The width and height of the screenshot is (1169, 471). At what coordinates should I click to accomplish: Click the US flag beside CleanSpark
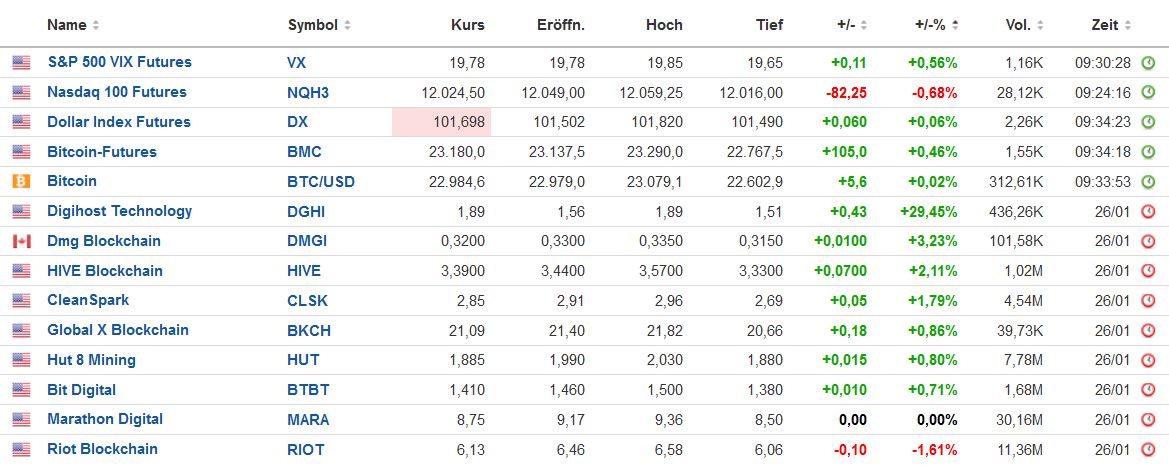point(21,300)
